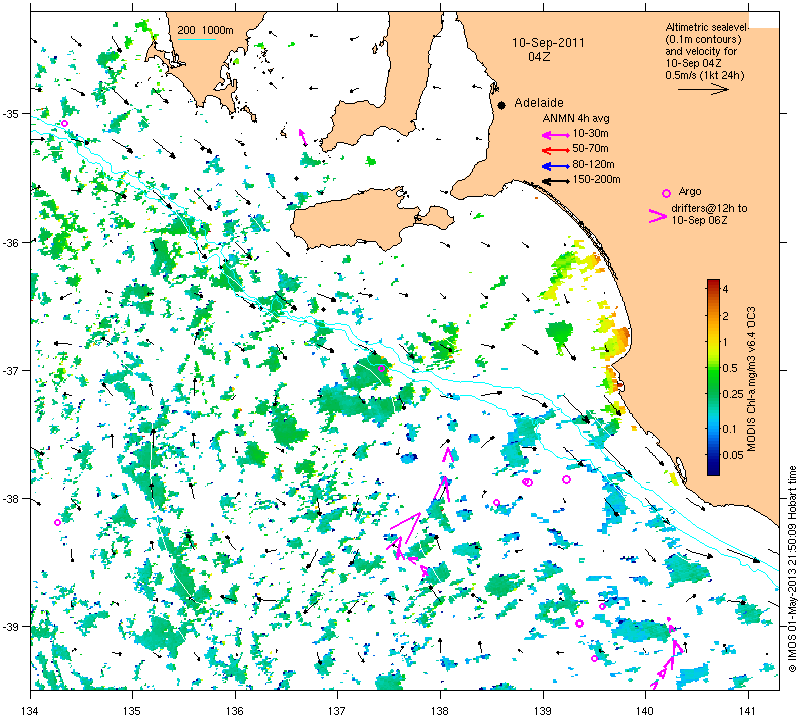Click the latitude axis label '-37'
This screenshot has width=800, height=720.
pos(11,370)
